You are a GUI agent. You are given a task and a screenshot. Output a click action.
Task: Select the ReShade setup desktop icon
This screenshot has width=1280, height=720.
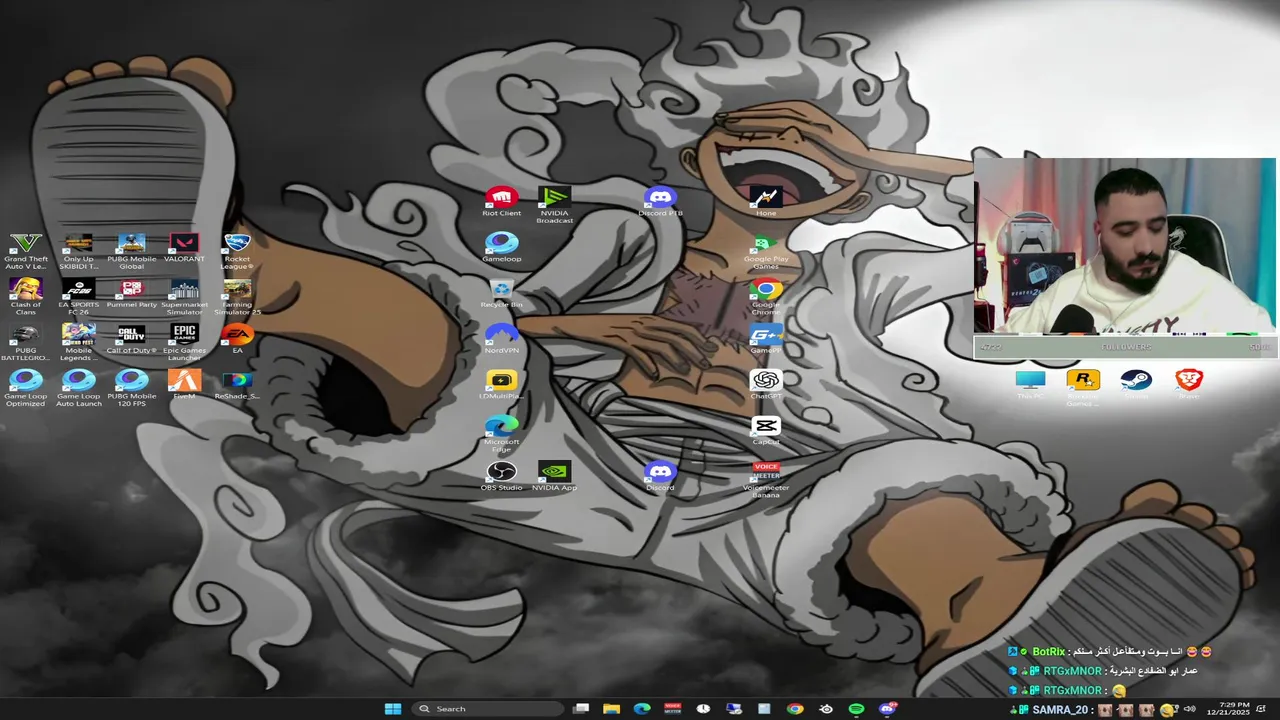[237, 385]
